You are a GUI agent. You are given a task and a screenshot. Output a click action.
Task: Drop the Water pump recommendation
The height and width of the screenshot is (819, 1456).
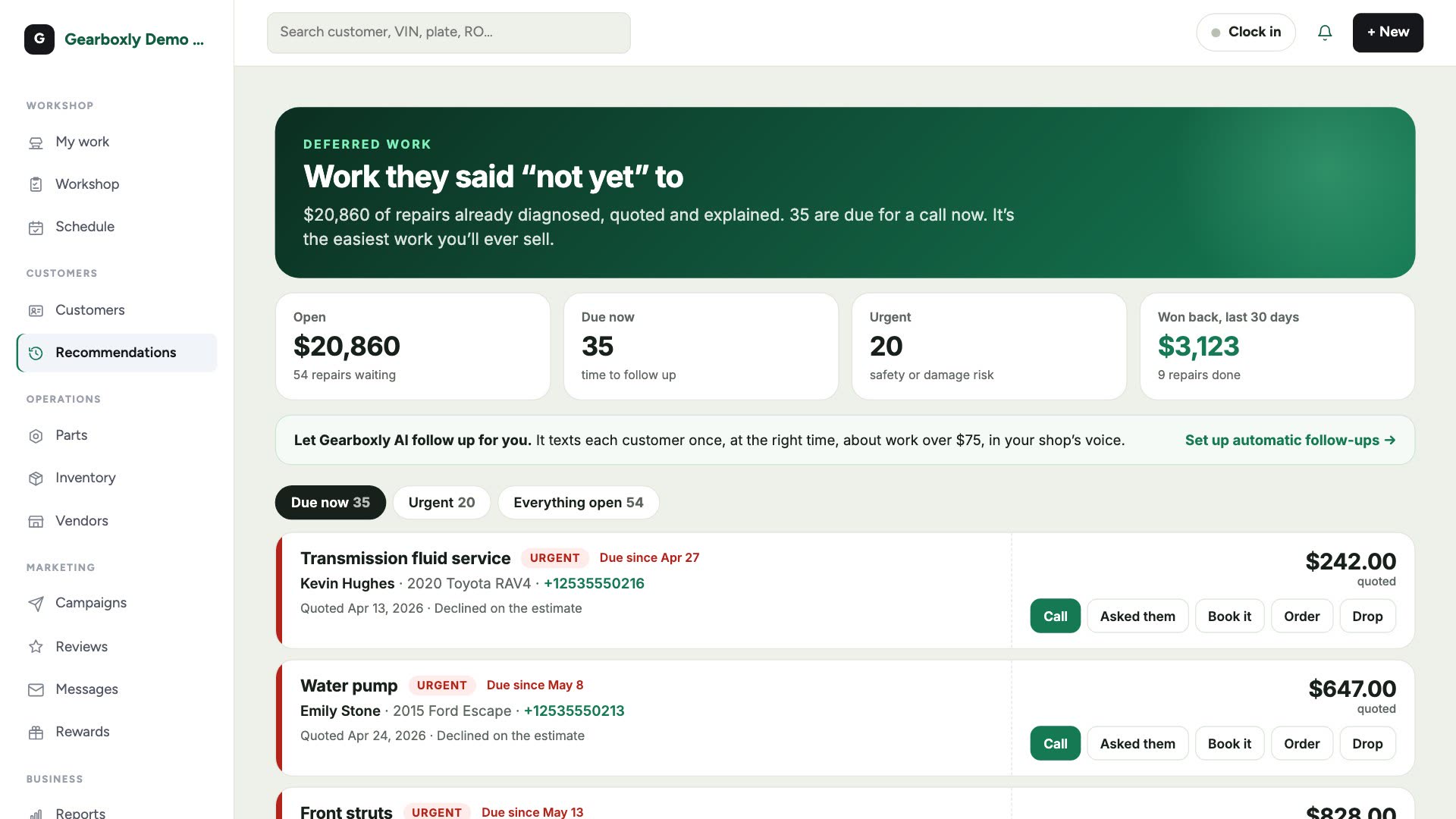click(x=1367, y=744)
